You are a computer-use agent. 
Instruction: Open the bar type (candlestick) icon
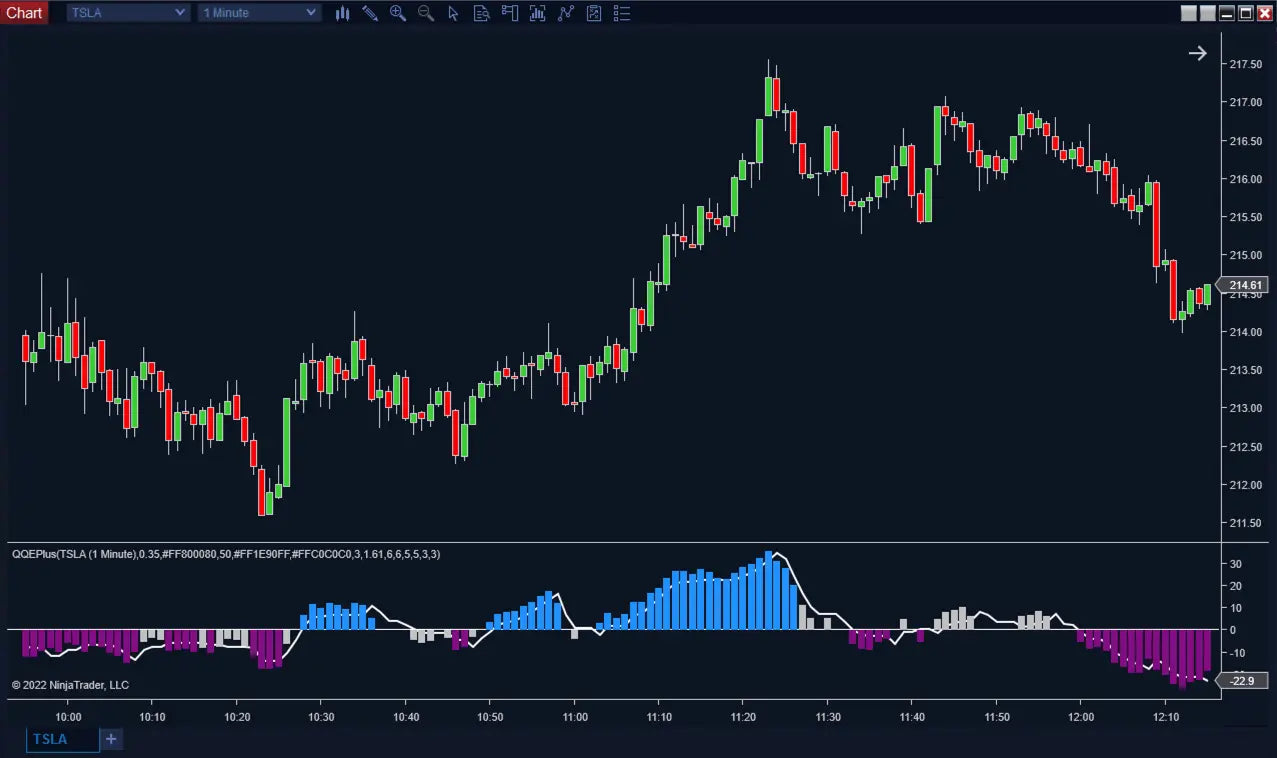click(x=342, y=13)
